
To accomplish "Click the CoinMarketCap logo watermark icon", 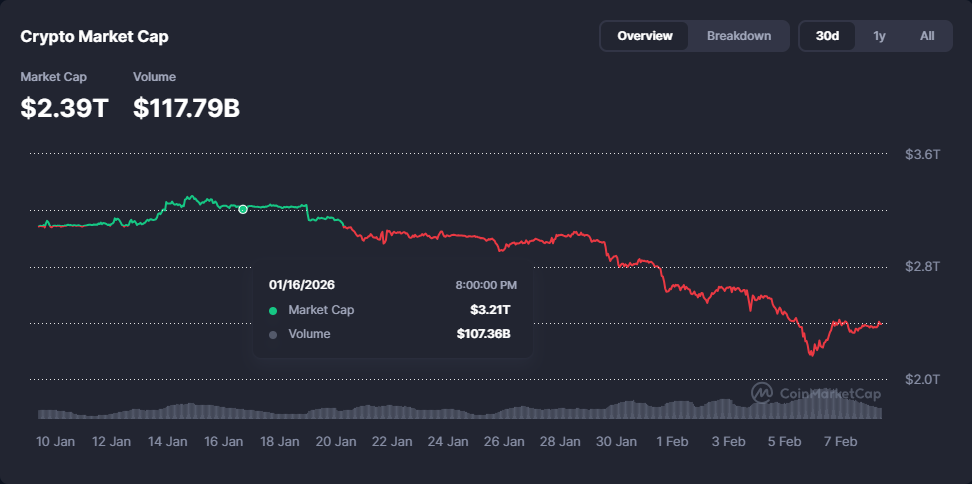I will [x=762, y=393].
